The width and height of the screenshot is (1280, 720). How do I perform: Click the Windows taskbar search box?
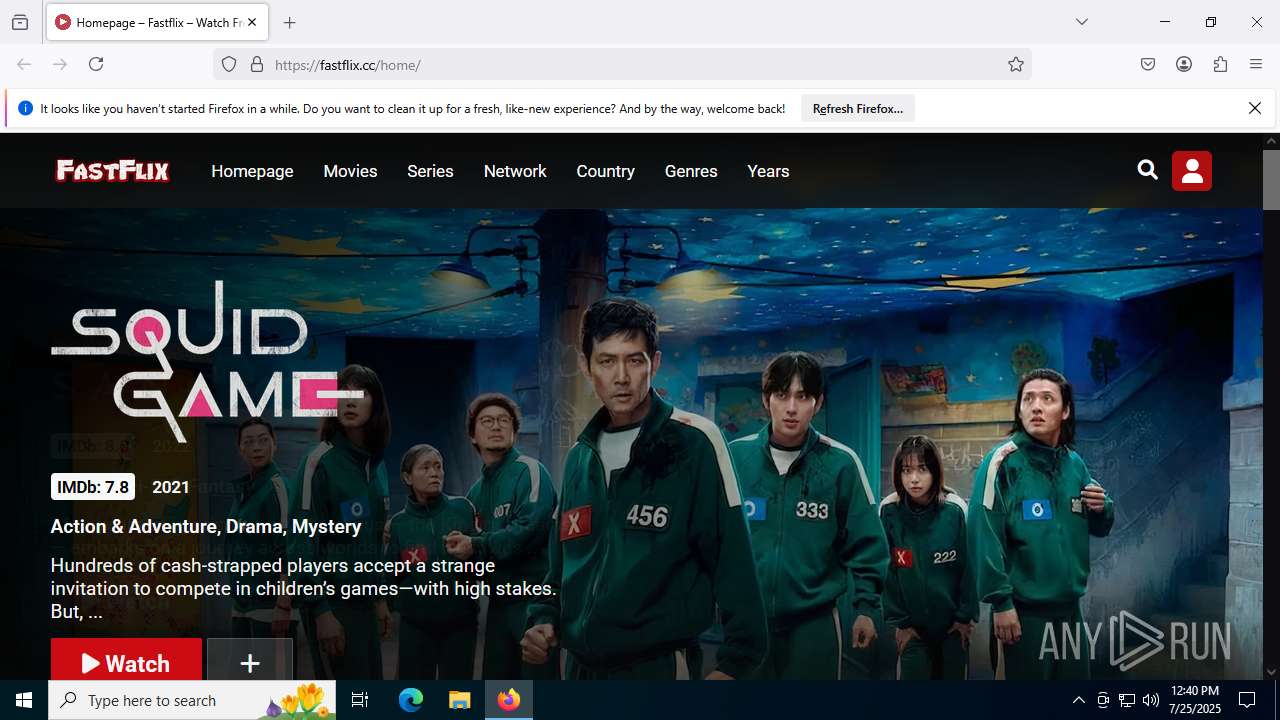192,700
